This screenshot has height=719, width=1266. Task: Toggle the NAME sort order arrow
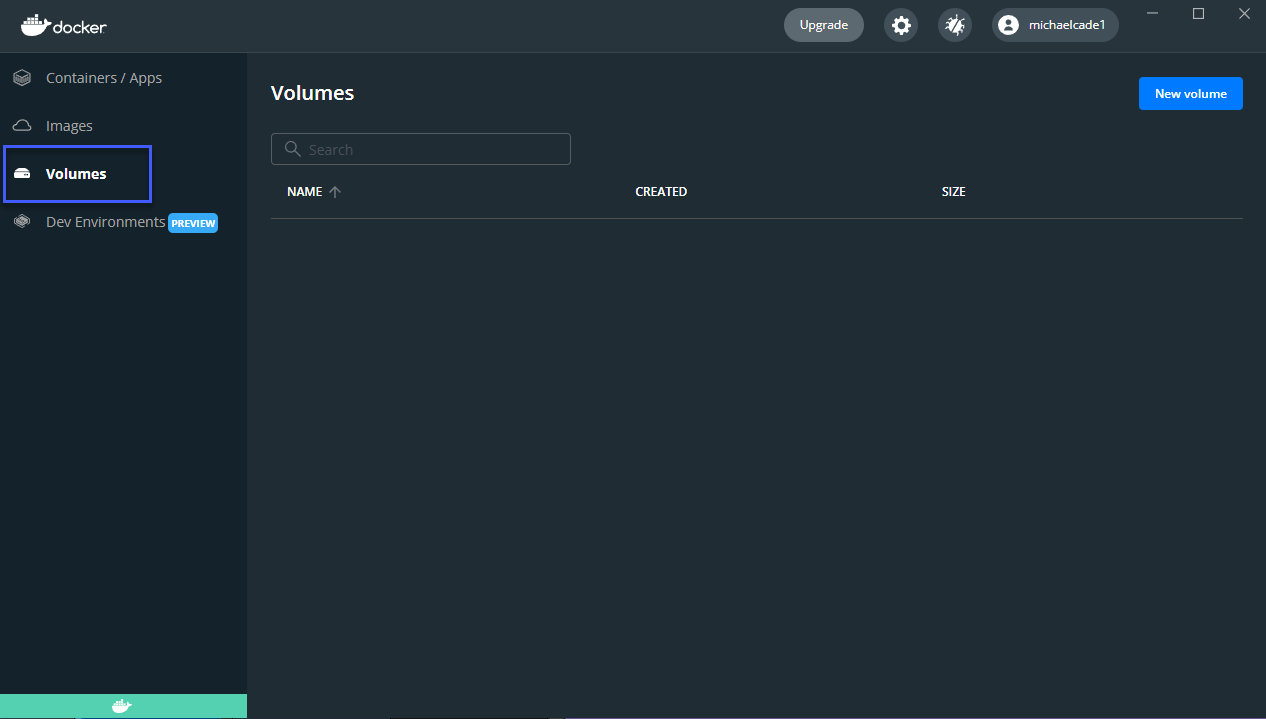pyautogui.click(x=335, y=191)
